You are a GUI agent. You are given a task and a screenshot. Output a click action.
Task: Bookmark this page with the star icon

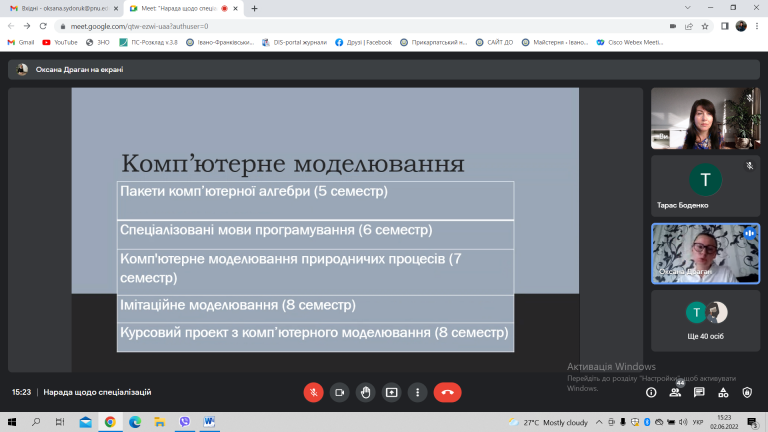tap(705, 26)
